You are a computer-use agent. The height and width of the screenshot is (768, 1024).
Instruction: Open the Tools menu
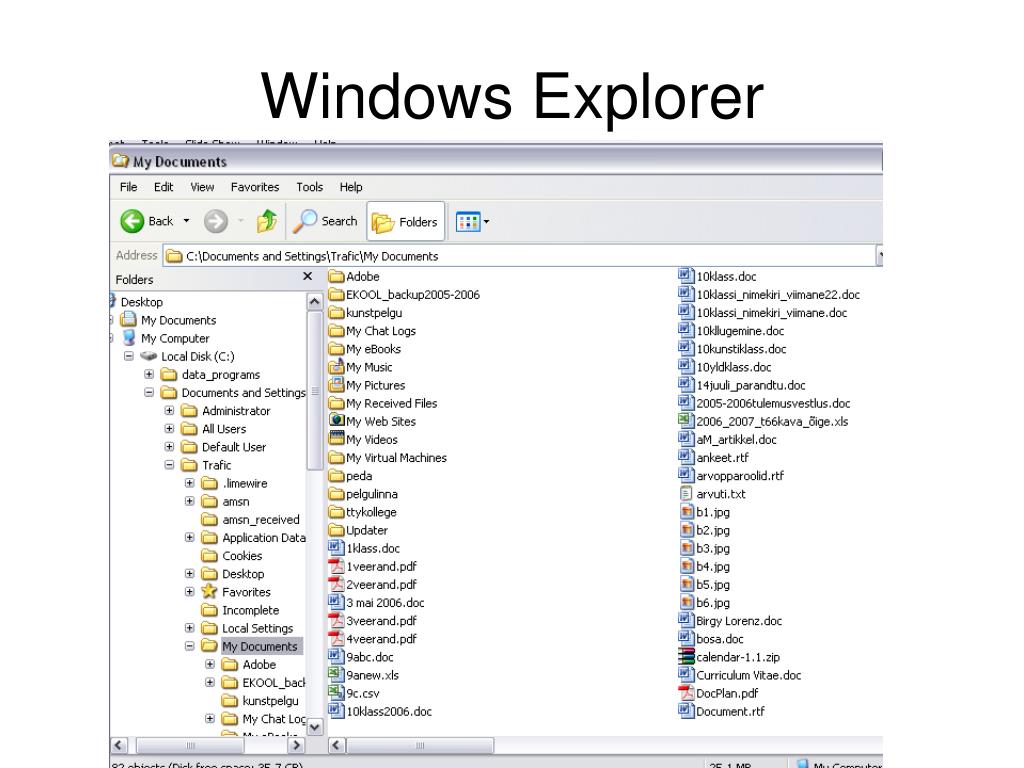310,187
